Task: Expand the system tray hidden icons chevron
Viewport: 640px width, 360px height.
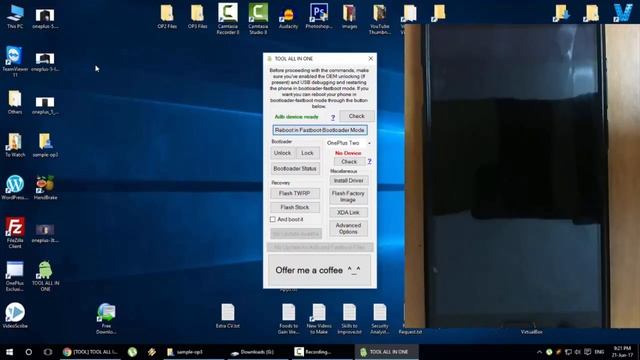Action: tap(539, 352)
